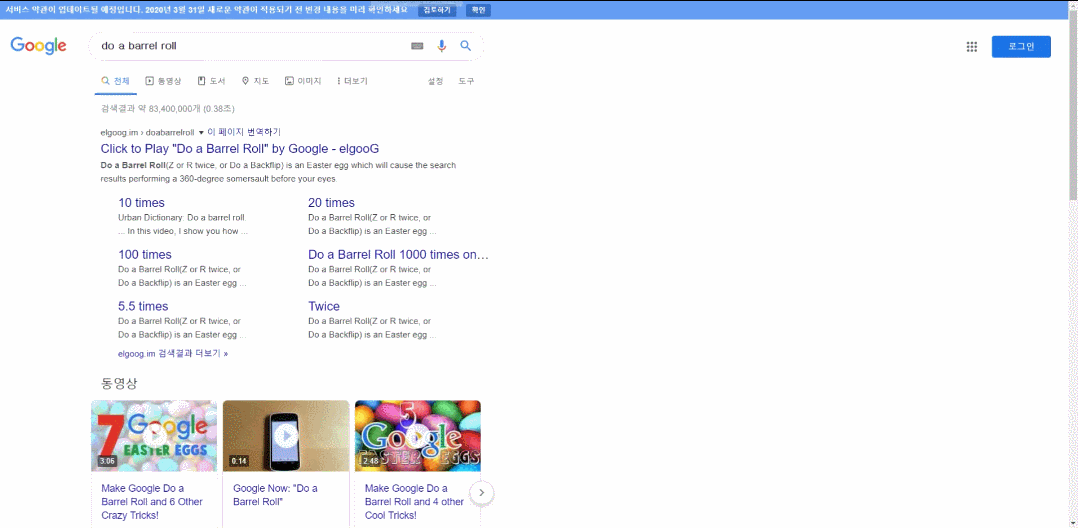
Task: Open the '10 times' sitelink
Action: coord(142,203)
